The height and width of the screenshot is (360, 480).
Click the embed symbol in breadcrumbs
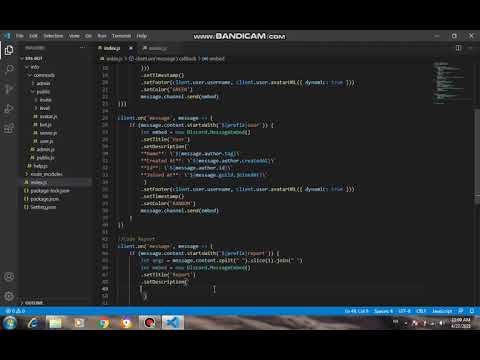tap(213, 59)
